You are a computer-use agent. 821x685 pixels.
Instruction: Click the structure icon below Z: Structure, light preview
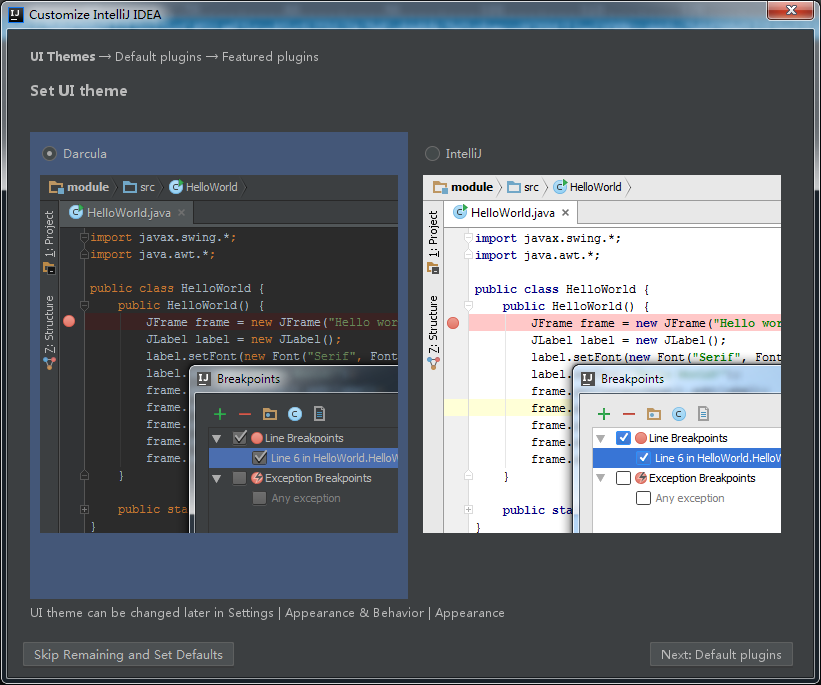pyautogui.click(x=434, y=363)
